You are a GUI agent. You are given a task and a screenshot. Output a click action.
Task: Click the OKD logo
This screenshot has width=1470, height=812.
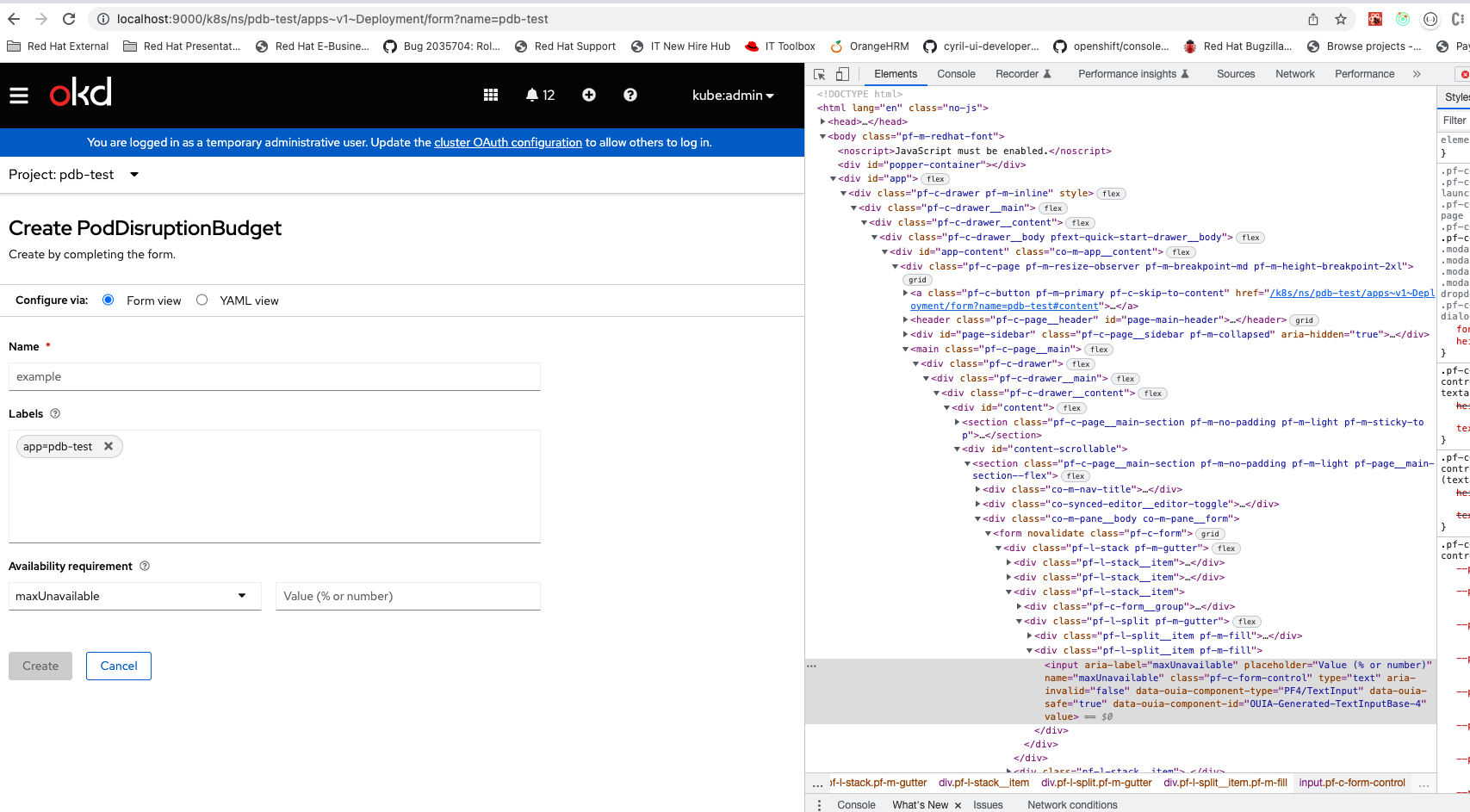click(x=81, y=93)
